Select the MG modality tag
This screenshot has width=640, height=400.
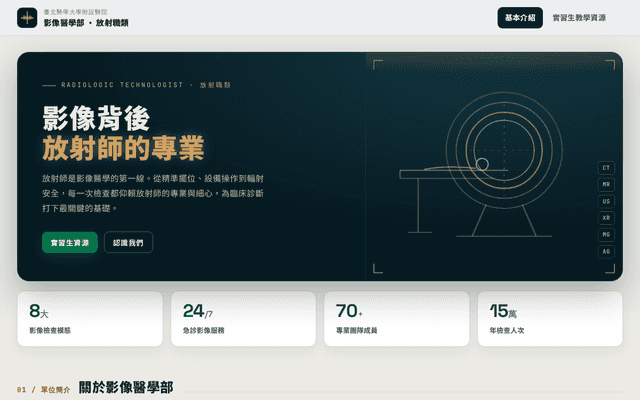click(x=606, y=235)
